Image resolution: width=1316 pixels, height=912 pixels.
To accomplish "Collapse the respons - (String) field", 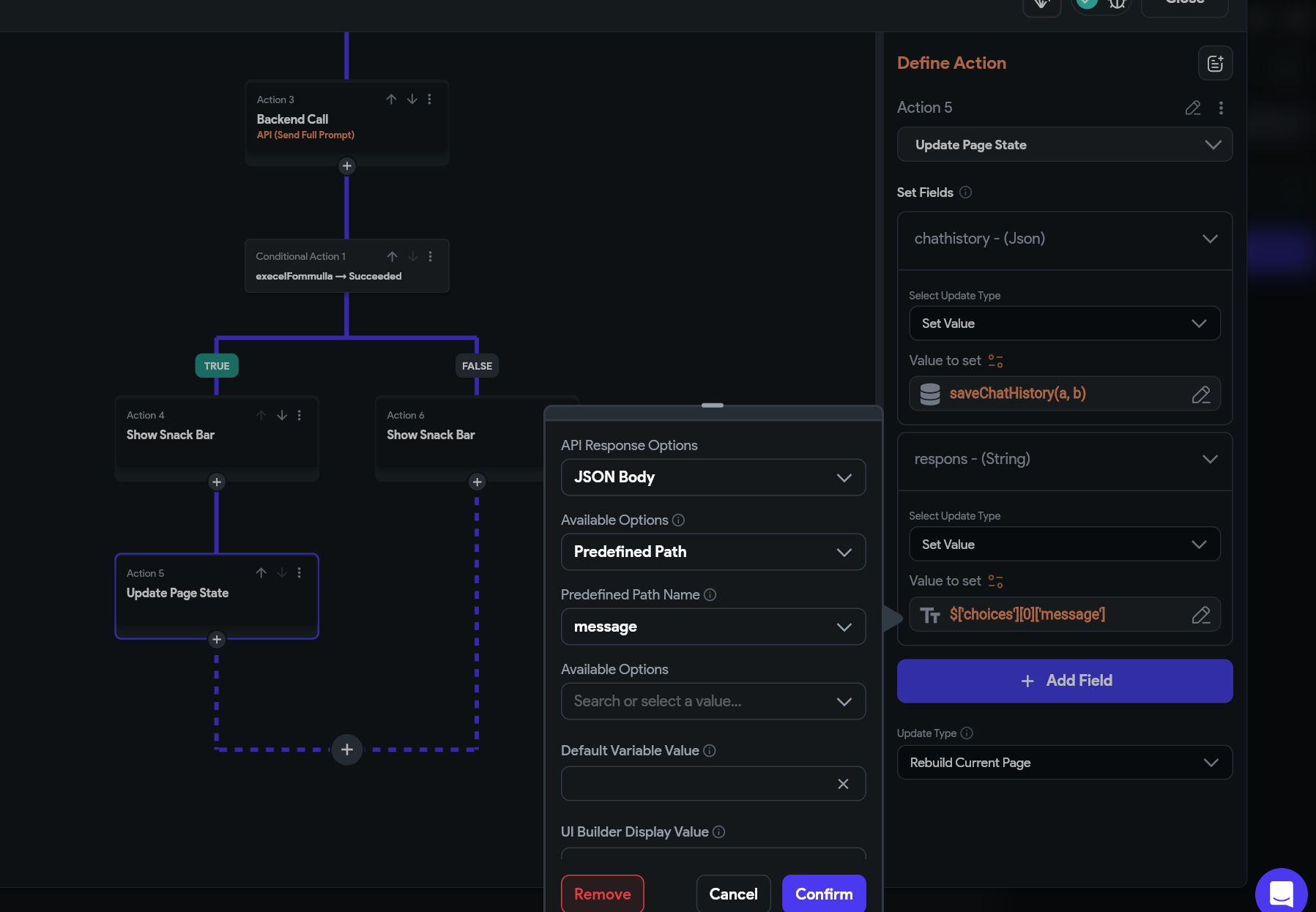I will 1210,459.
